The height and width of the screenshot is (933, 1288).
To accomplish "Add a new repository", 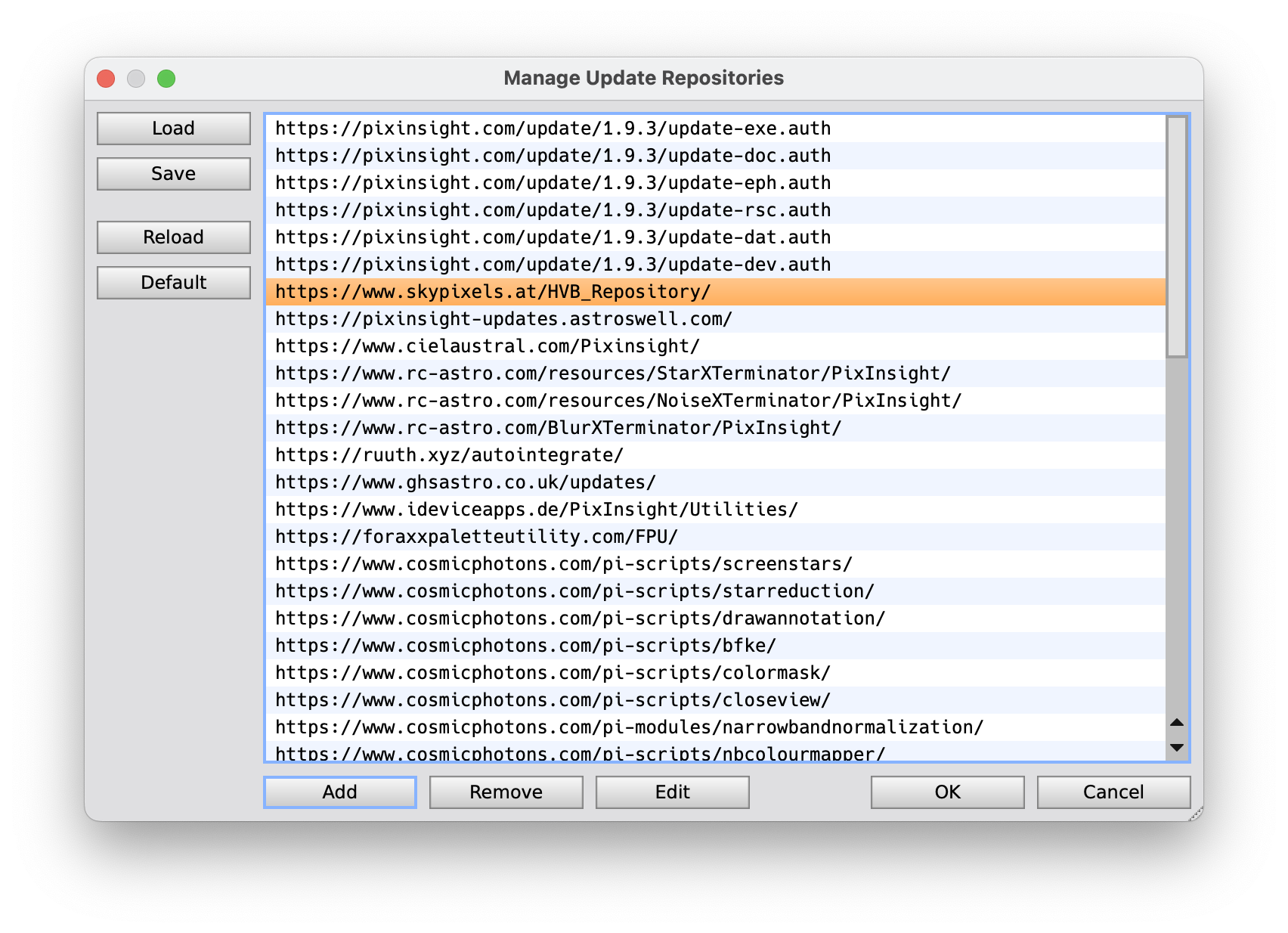I will tap(339, 792).
